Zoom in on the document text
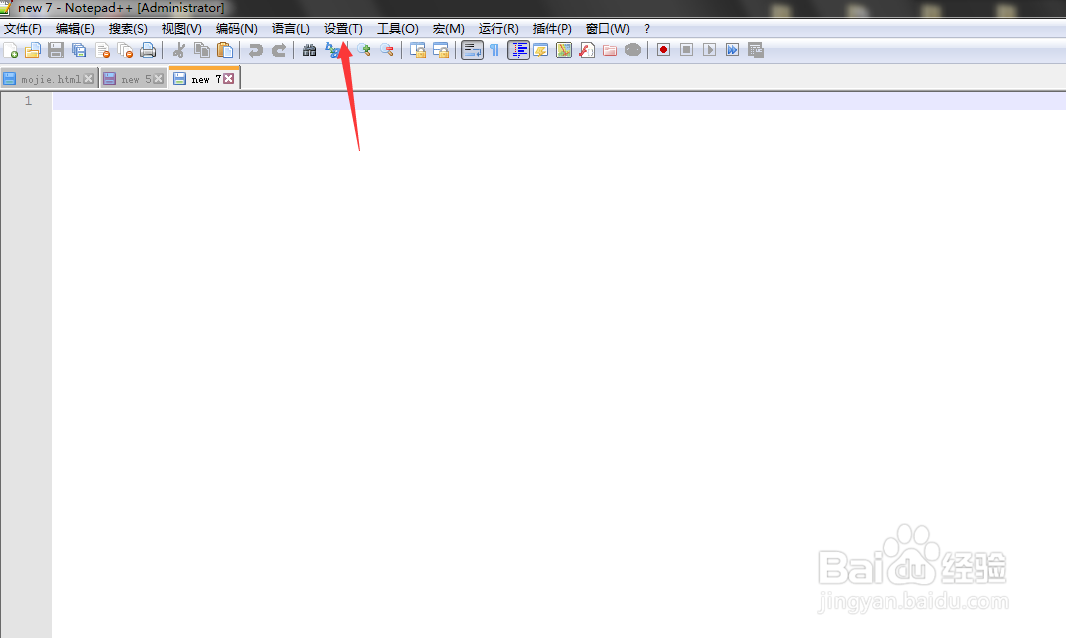The width and height of the screenshot is (1066, 638). 364,49
